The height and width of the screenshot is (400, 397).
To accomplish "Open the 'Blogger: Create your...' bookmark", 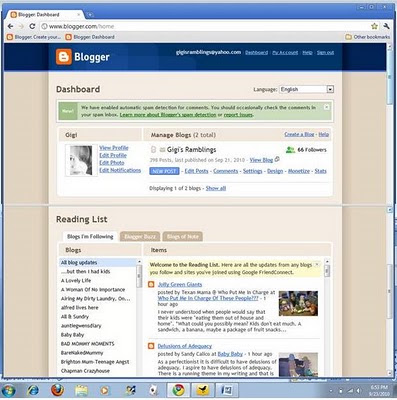I will [34, 37].
